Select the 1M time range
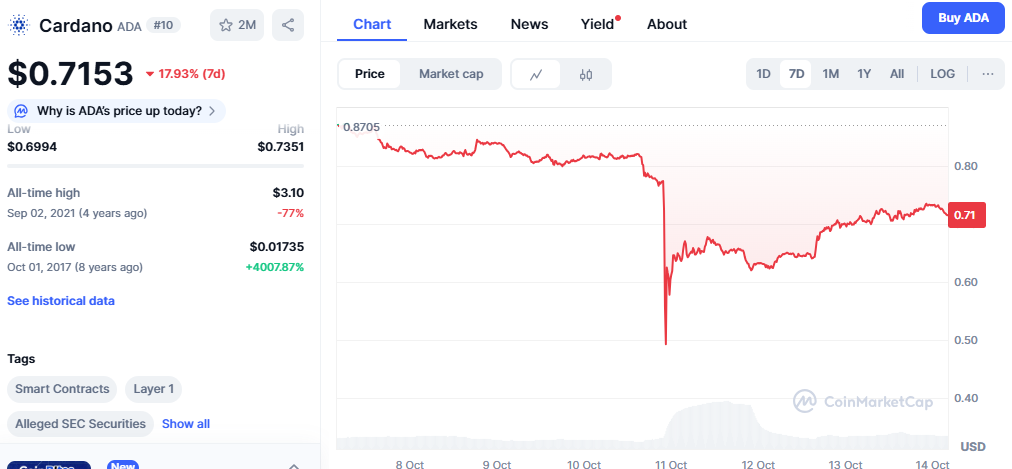The image size is (1012, 469). (830, 74)
